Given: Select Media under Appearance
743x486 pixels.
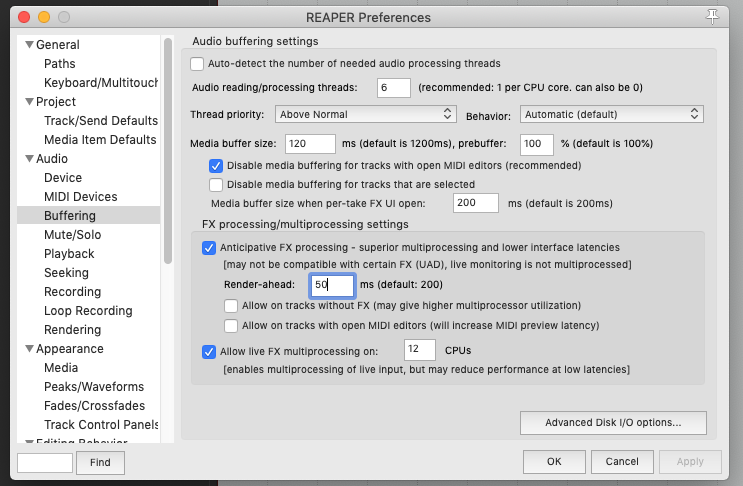Looking at the screenshot, I should [x=61, y=368].
